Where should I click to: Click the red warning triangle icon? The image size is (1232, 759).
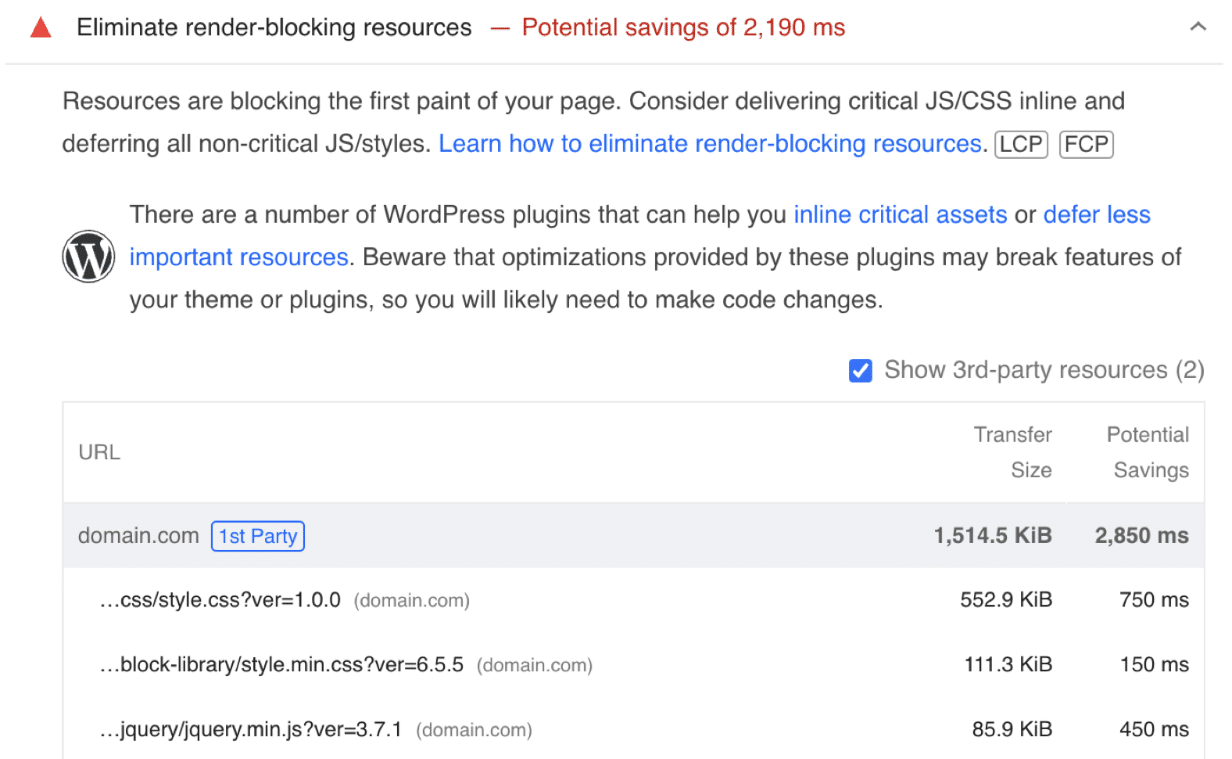[40, 27]
